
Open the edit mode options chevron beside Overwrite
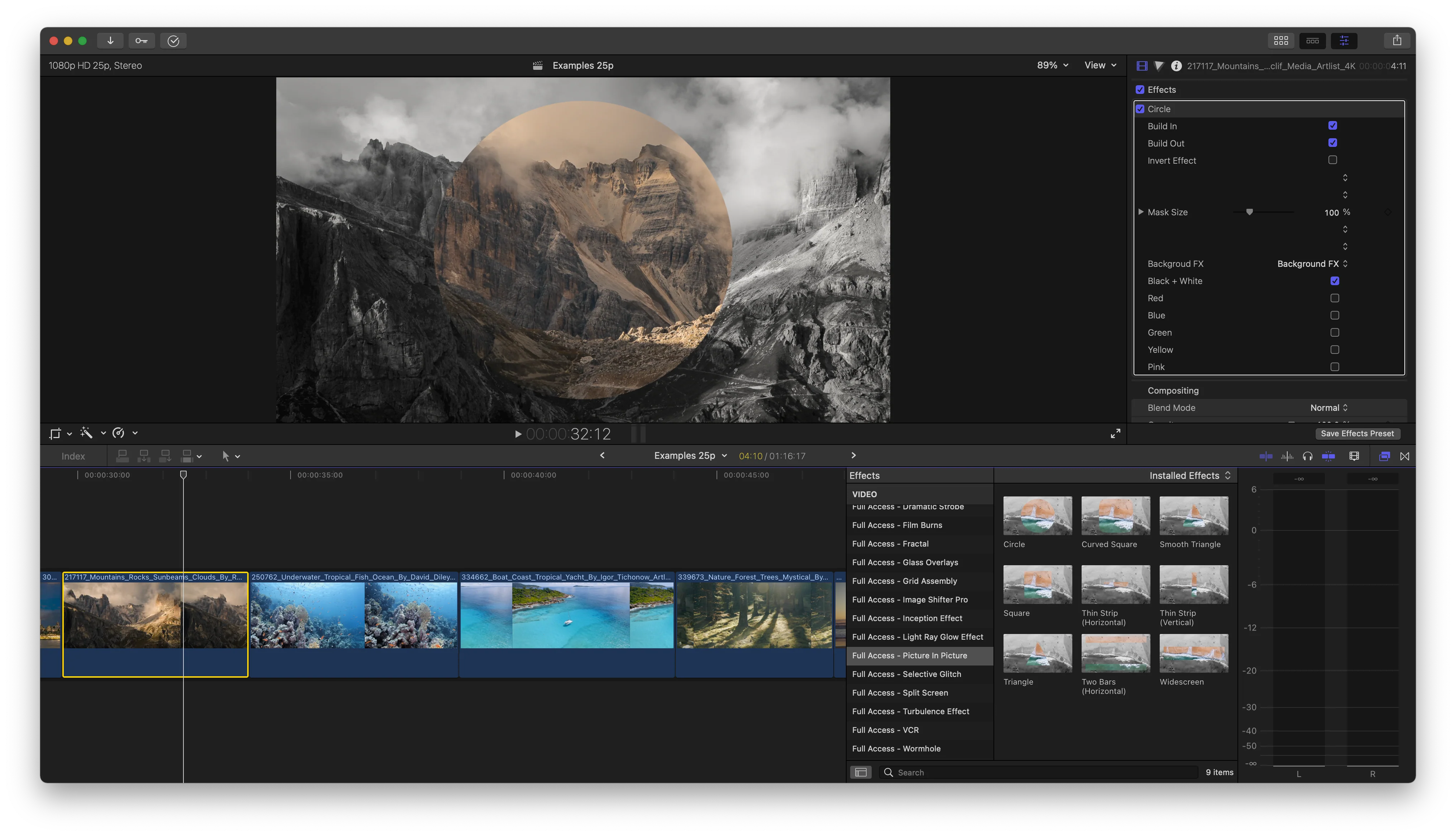click(199, 456)
